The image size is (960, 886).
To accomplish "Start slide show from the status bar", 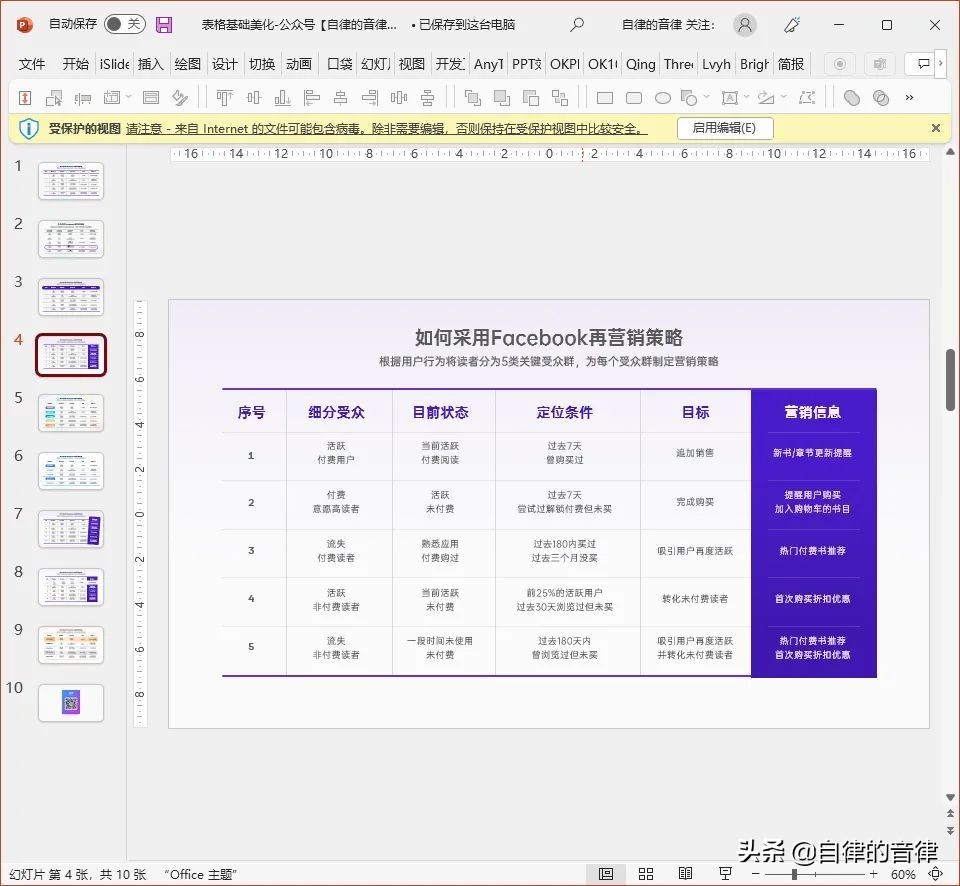I will pos(726,874).
